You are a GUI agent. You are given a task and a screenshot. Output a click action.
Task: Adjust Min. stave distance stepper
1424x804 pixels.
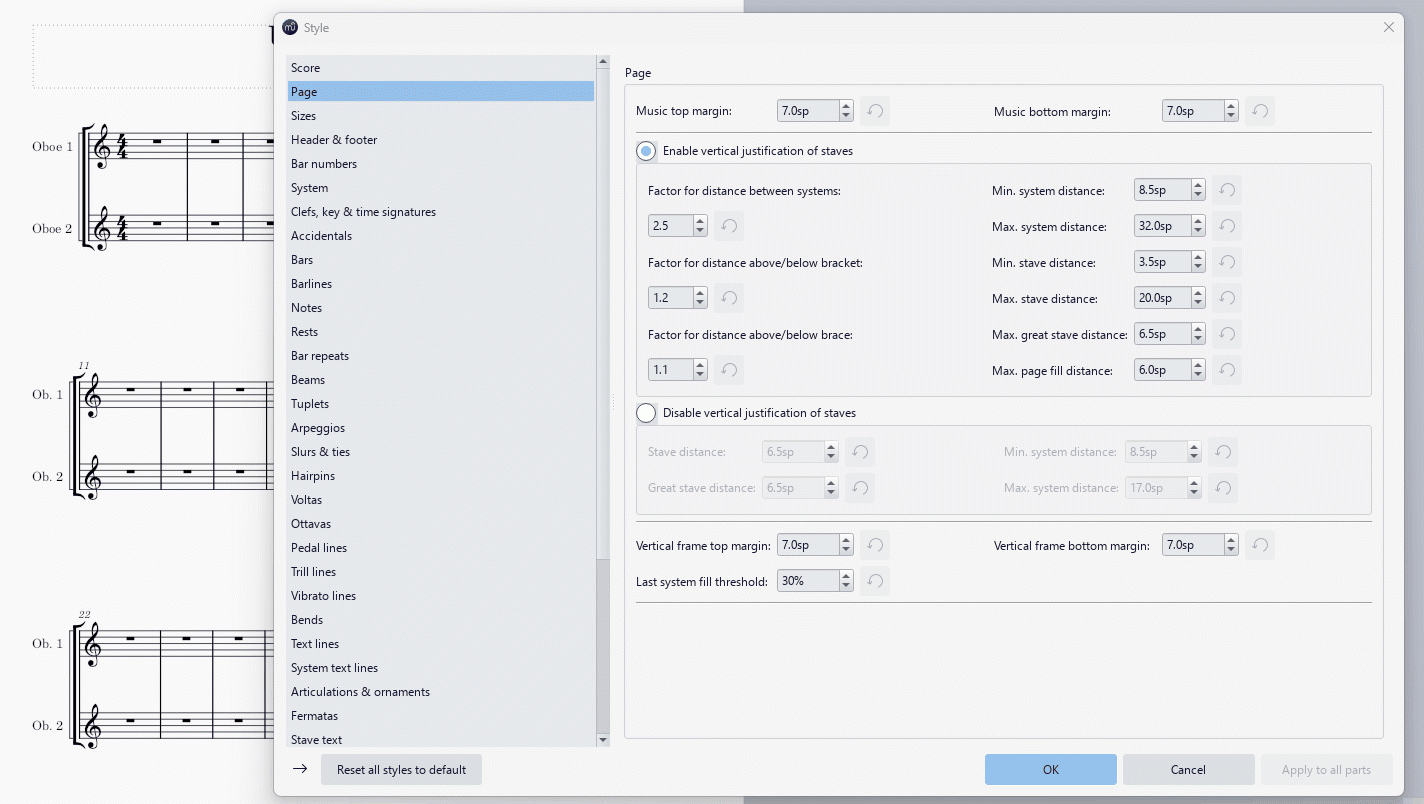click(1198, 262)
